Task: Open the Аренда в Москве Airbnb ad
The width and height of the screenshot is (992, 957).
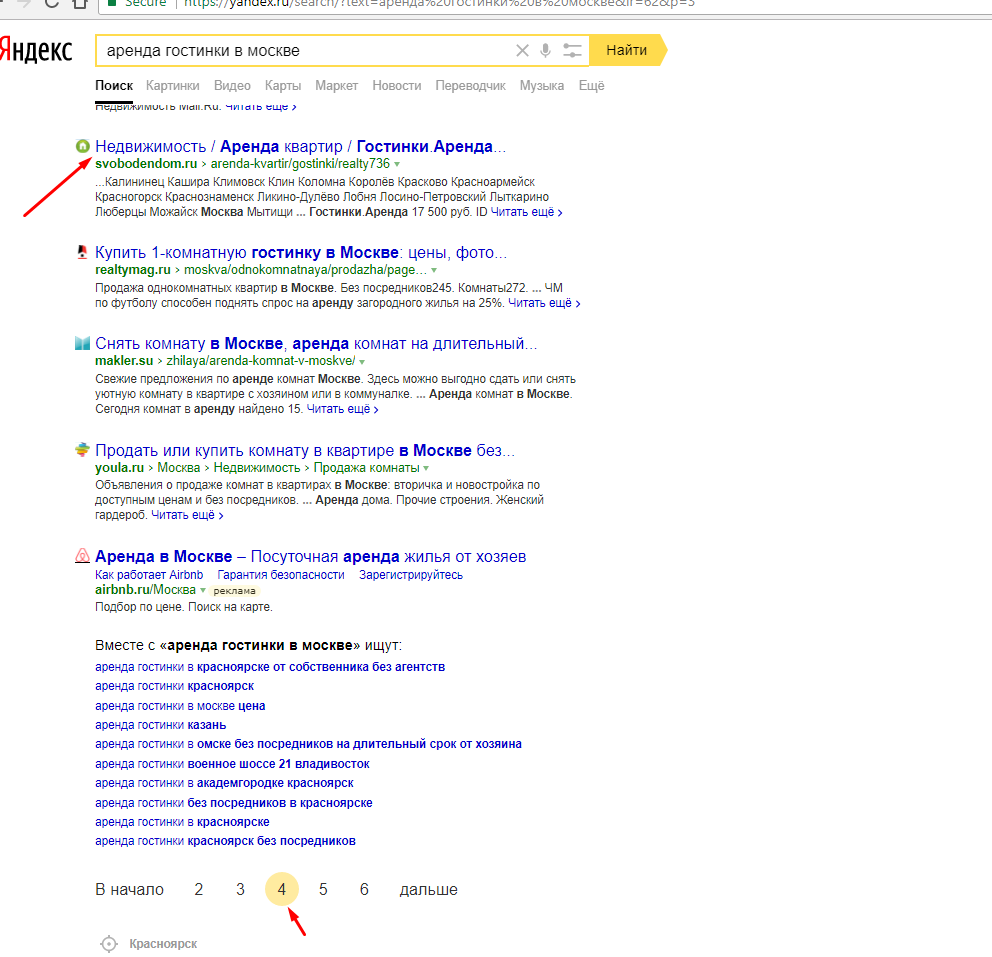Action: click(x=311, y=556)
